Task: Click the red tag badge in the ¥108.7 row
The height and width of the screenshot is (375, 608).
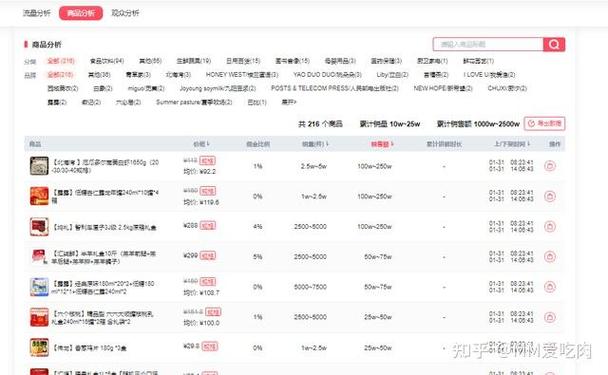Action: pyautogui.click(x=208, y=282)
